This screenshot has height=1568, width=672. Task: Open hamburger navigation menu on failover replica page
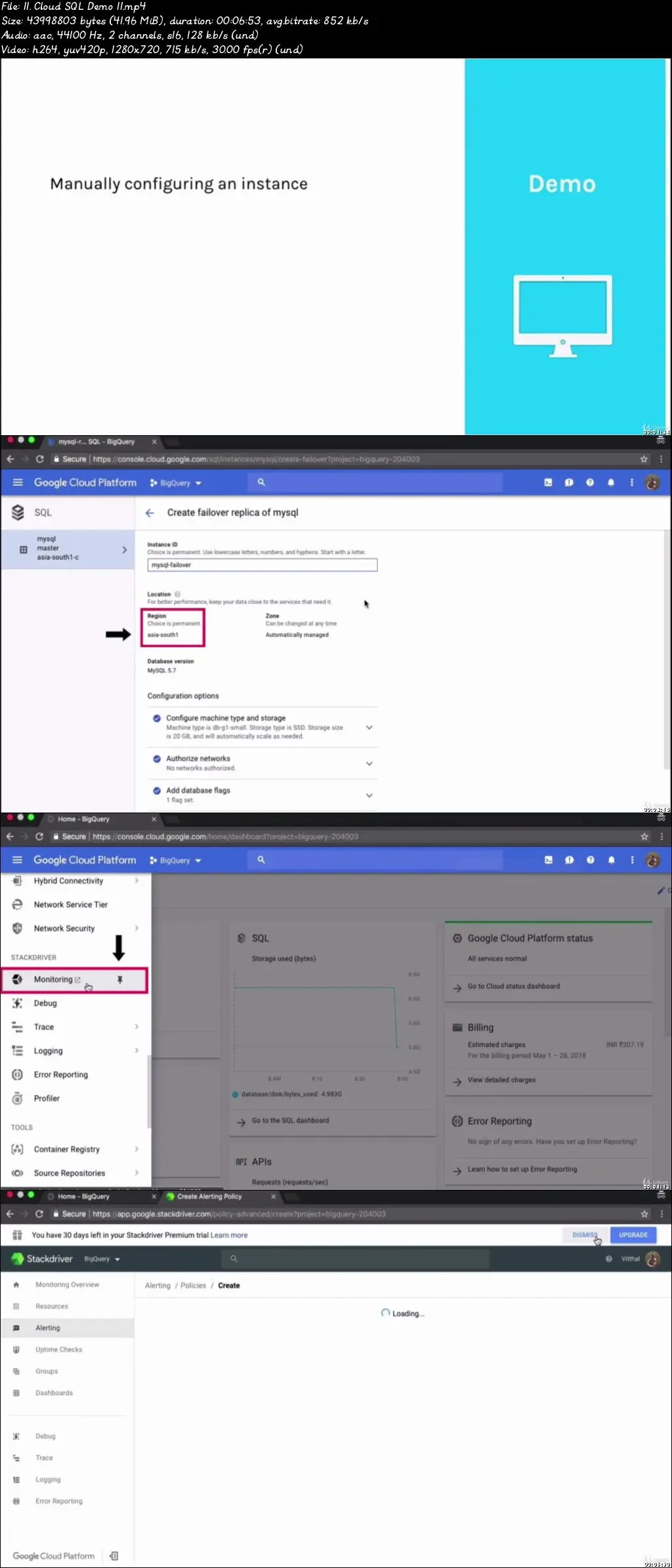click(x=18, y=482)
